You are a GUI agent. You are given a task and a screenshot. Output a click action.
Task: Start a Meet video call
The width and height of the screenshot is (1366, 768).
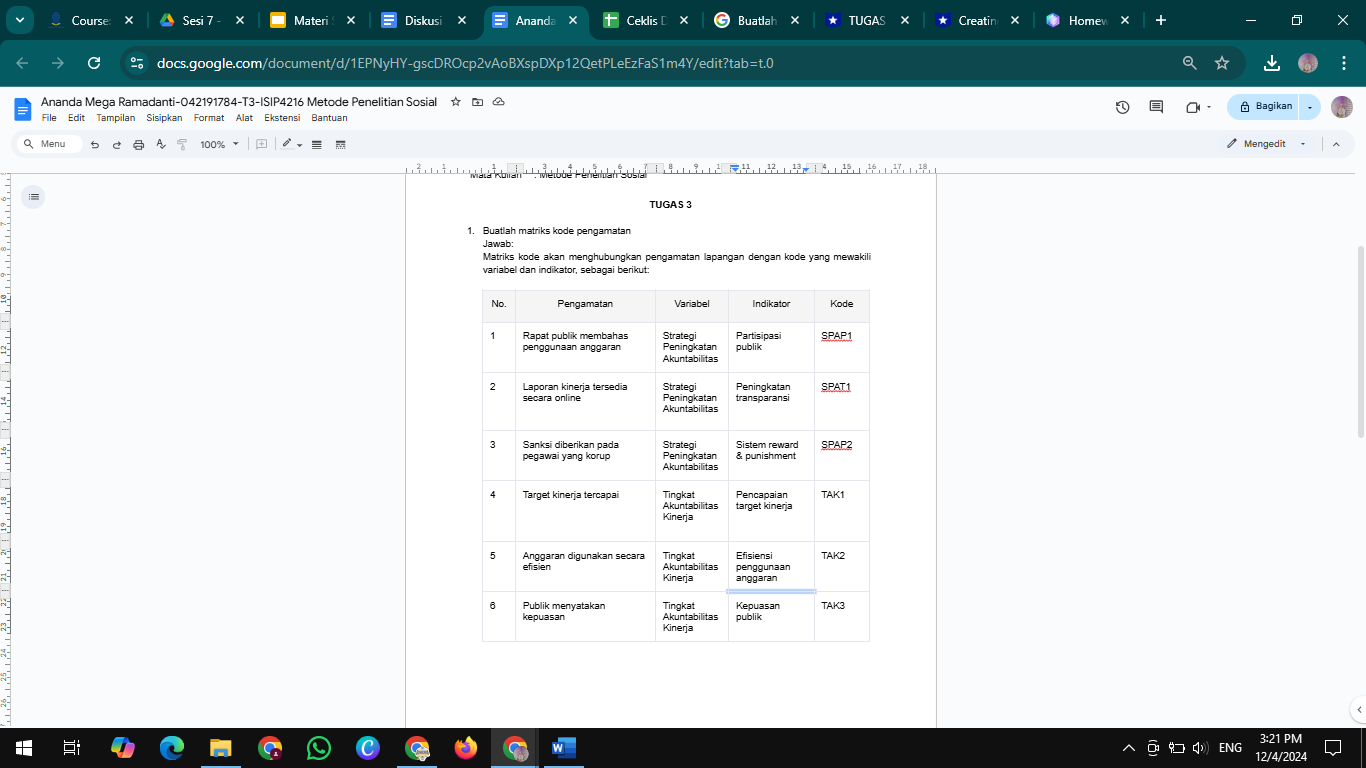[x=1192, y=107]
